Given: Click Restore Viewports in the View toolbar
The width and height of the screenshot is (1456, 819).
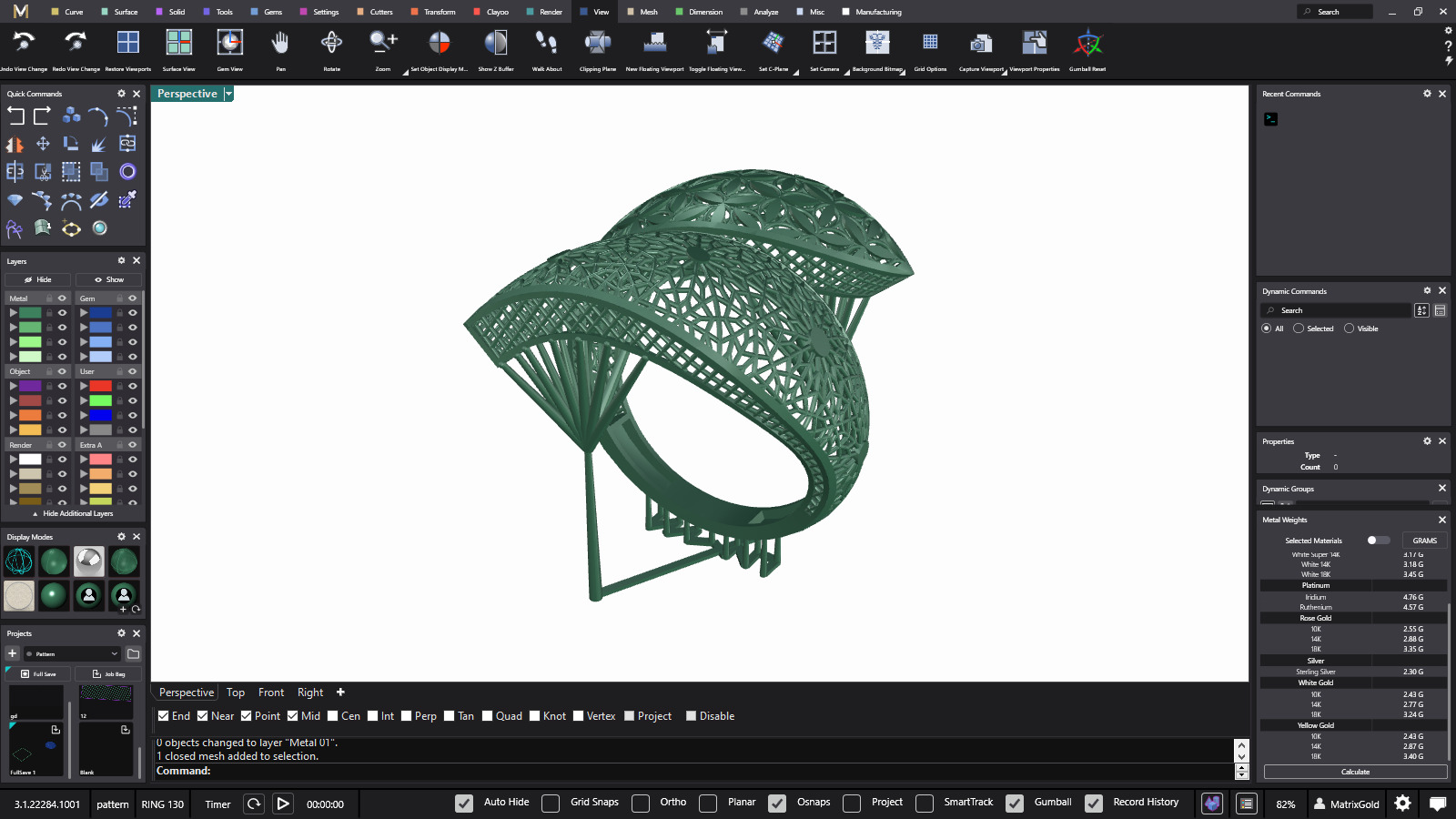Looking at the screenshot, I should (x=128, y=43).
